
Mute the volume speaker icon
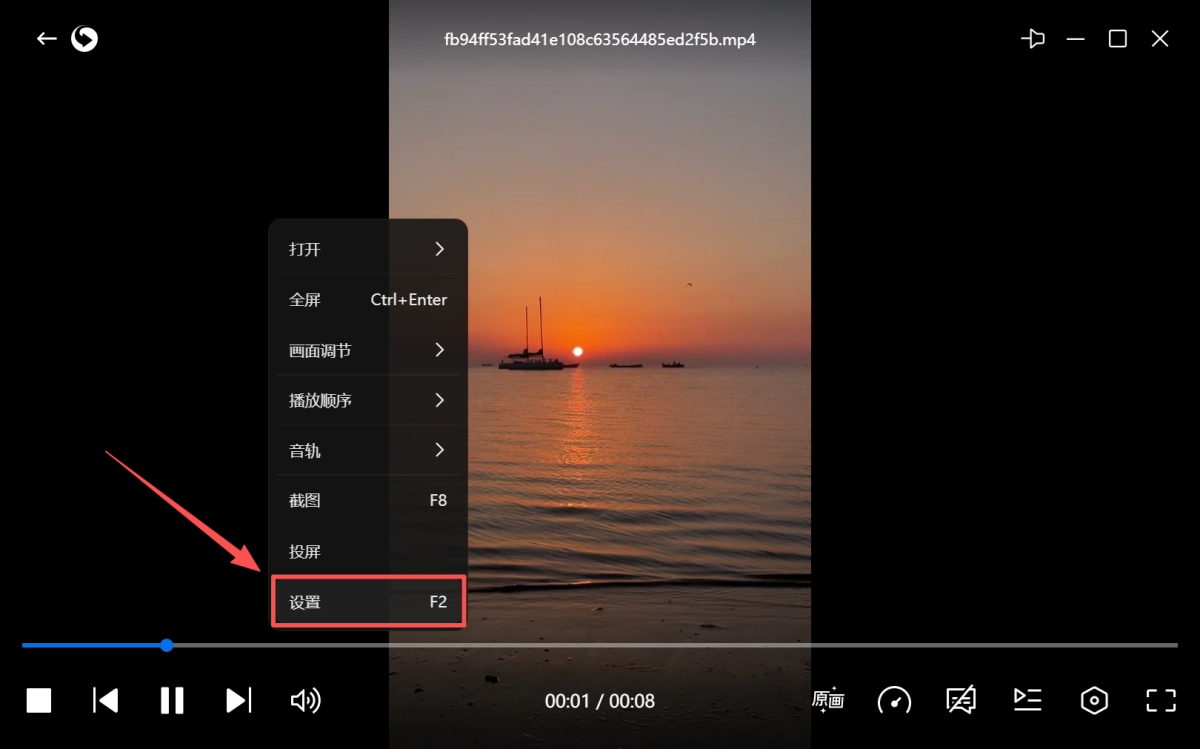click(x=305, y=700)
